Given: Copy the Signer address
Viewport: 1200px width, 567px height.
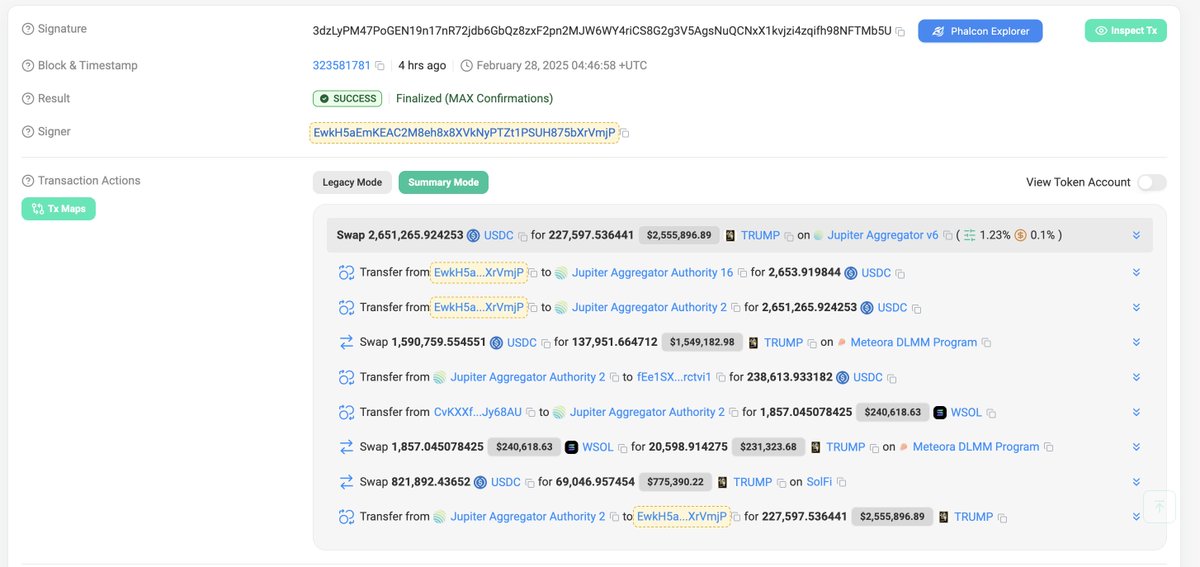Looking at the screenshot, I should tap(625, 133).
